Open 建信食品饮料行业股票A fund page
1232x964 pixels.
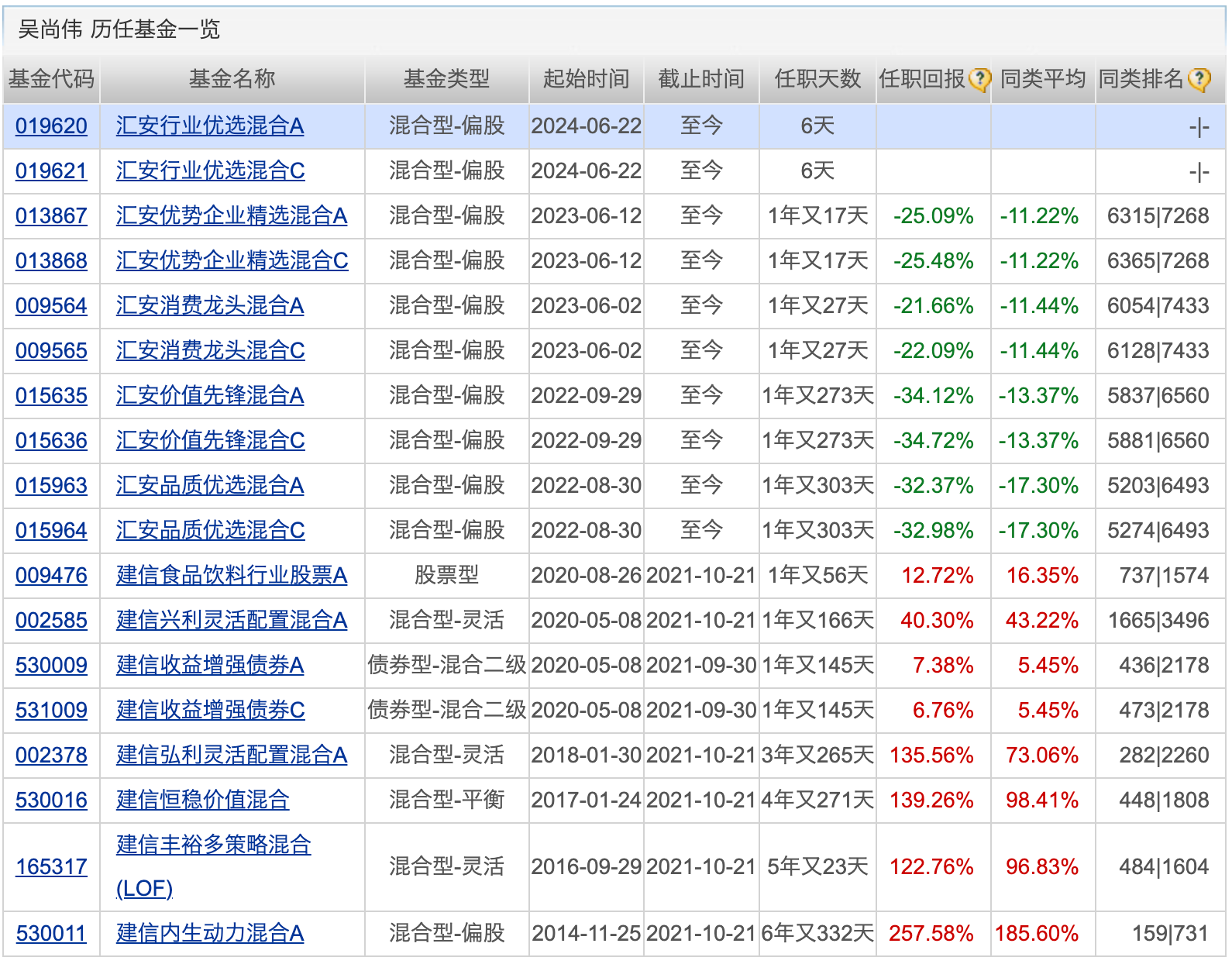232,575
